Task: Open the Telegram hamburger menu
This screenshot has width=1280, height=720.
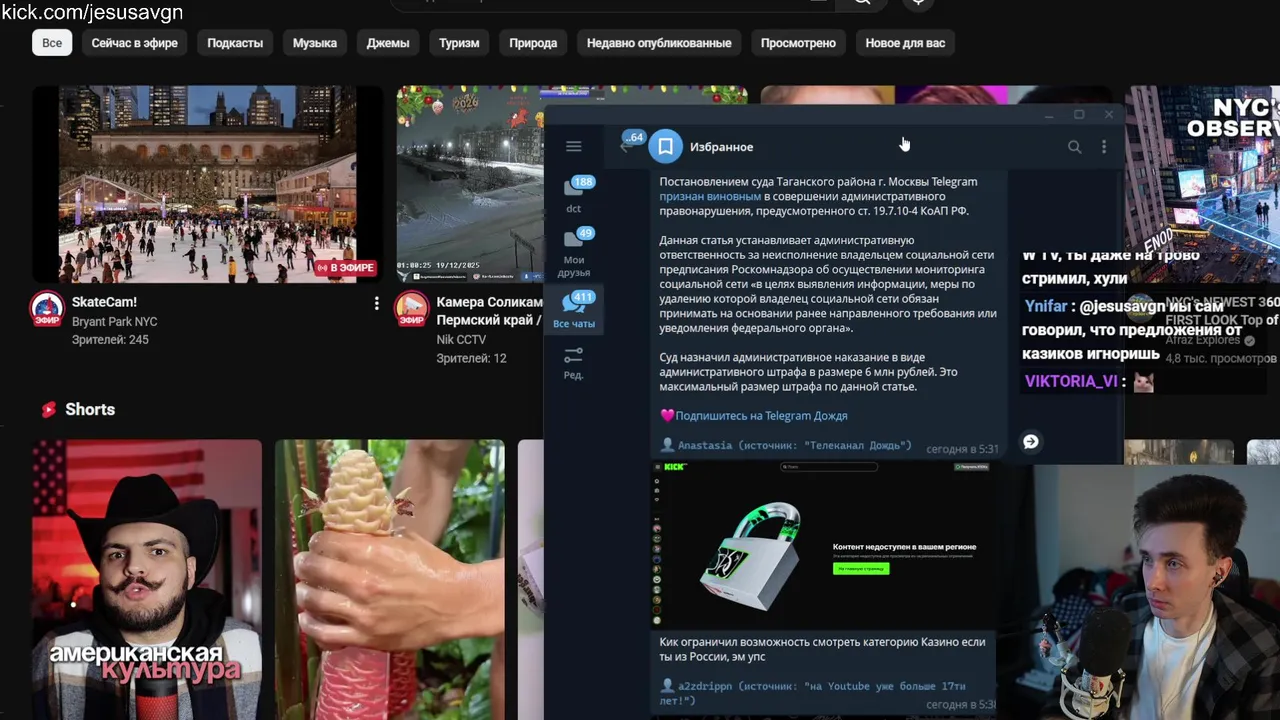Action: coord(573,146)
